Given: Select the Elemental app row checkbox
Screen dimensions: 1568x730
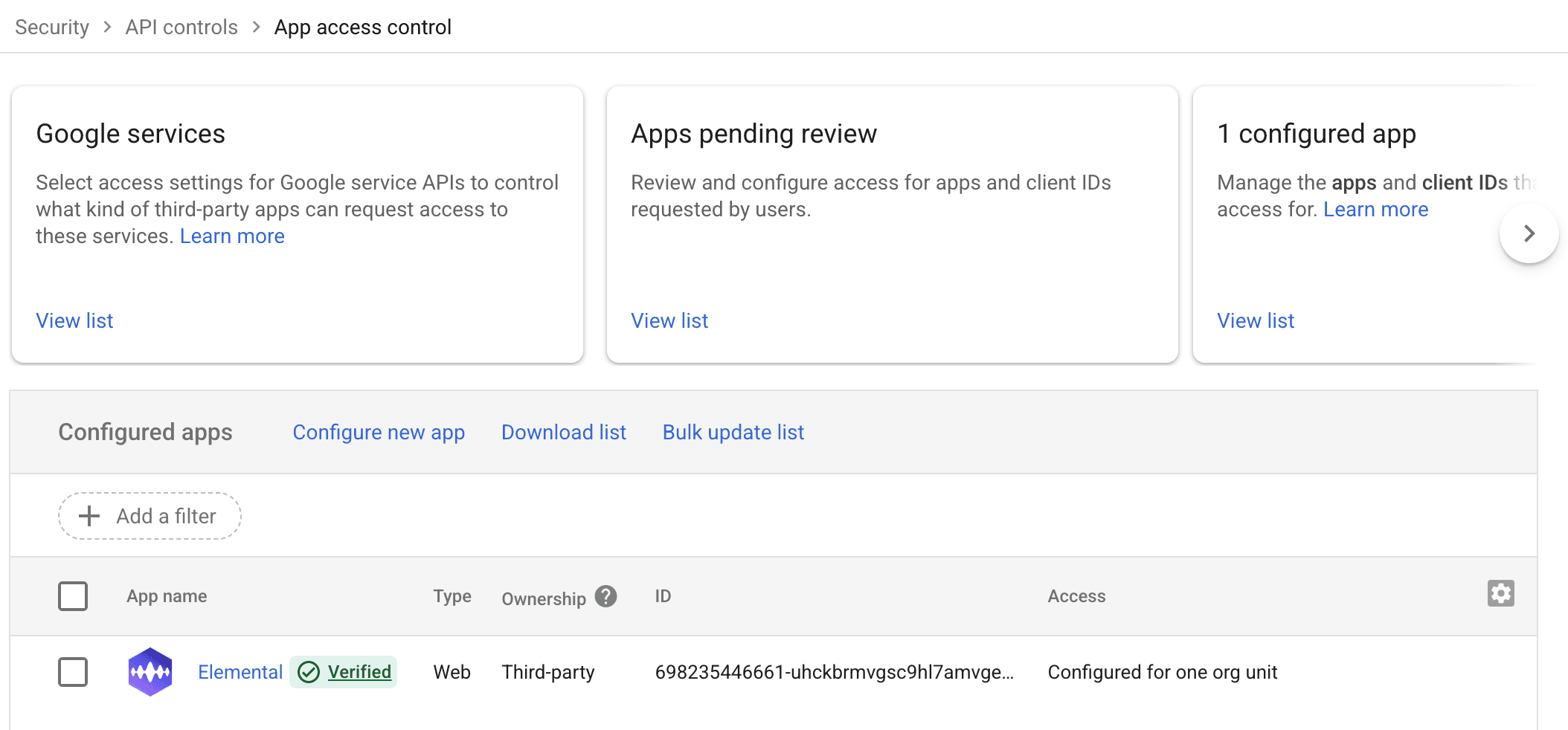Looking at the screenshot, I should click(x=73, y=672).
